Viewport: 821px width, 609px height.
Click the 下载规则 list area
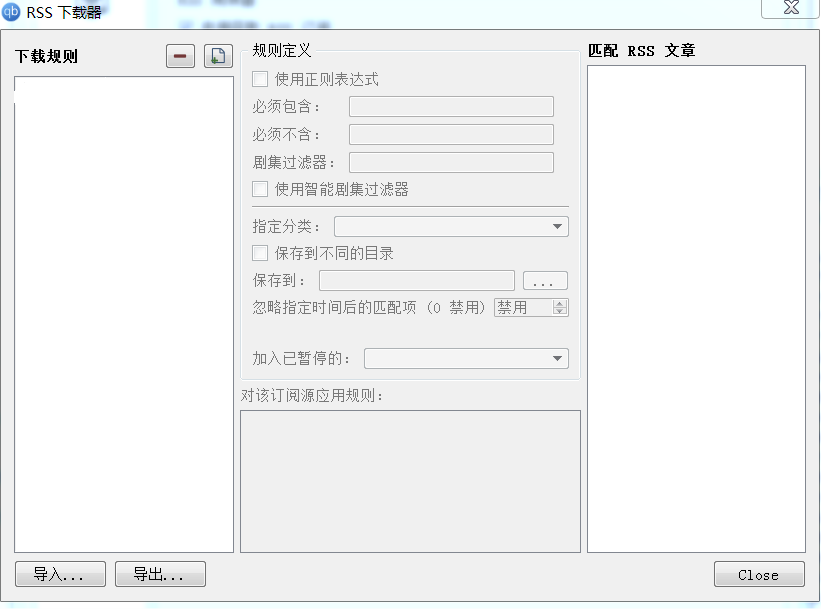(x=124, y=314)
